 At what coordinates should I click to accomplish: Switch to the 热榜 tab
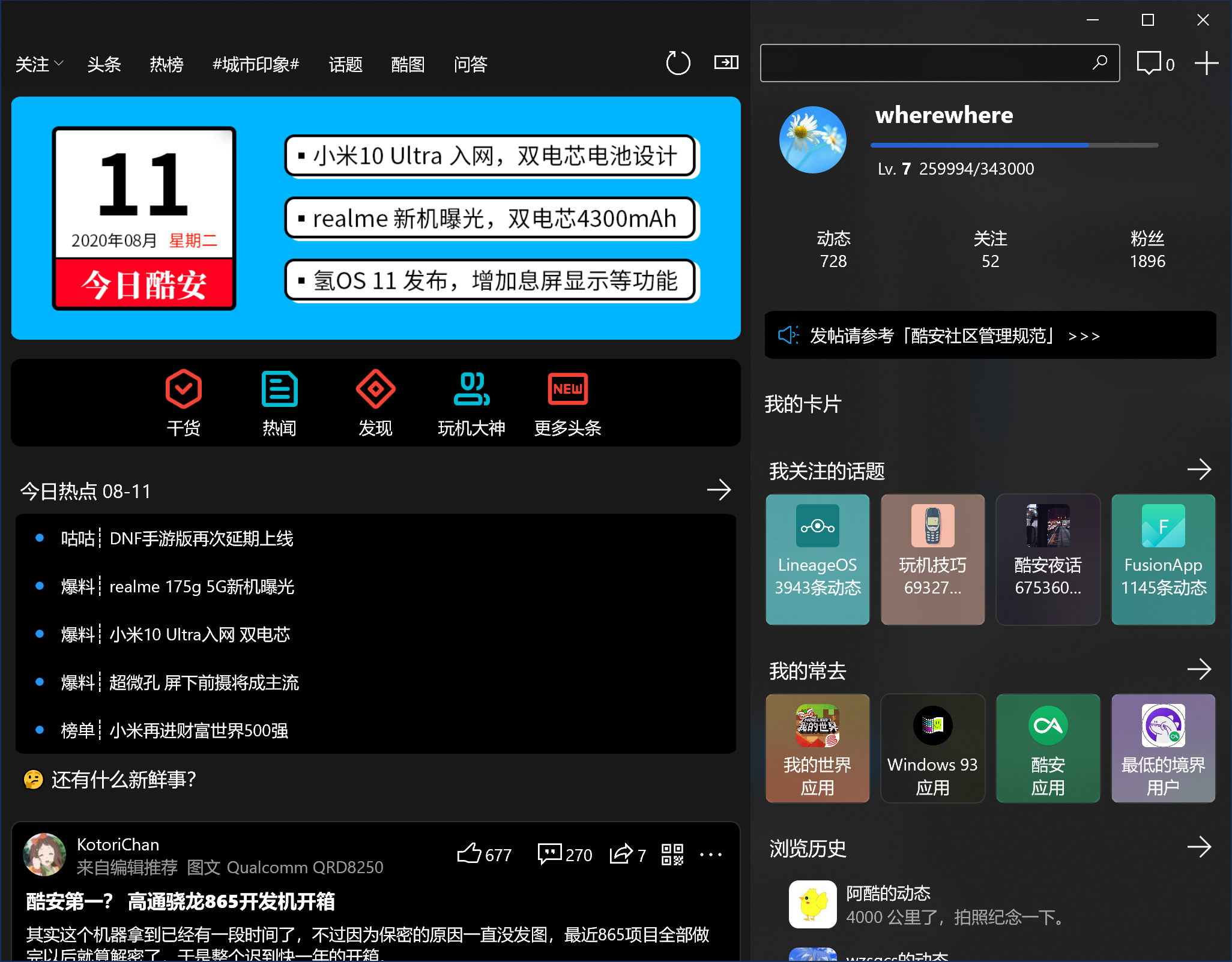coord(166,64)
